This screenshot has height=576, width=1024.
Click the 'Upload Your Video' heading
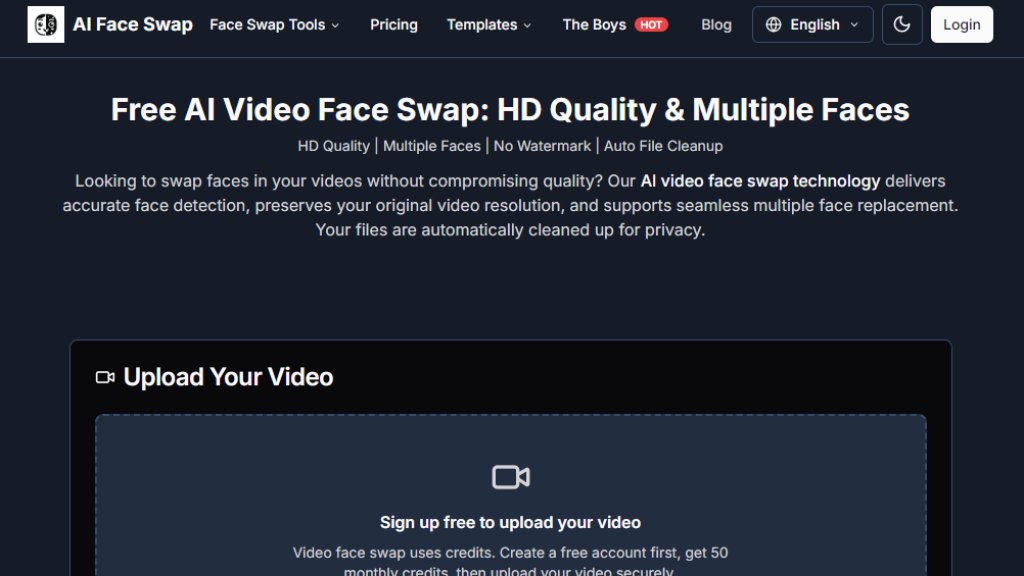pos(228,377)
